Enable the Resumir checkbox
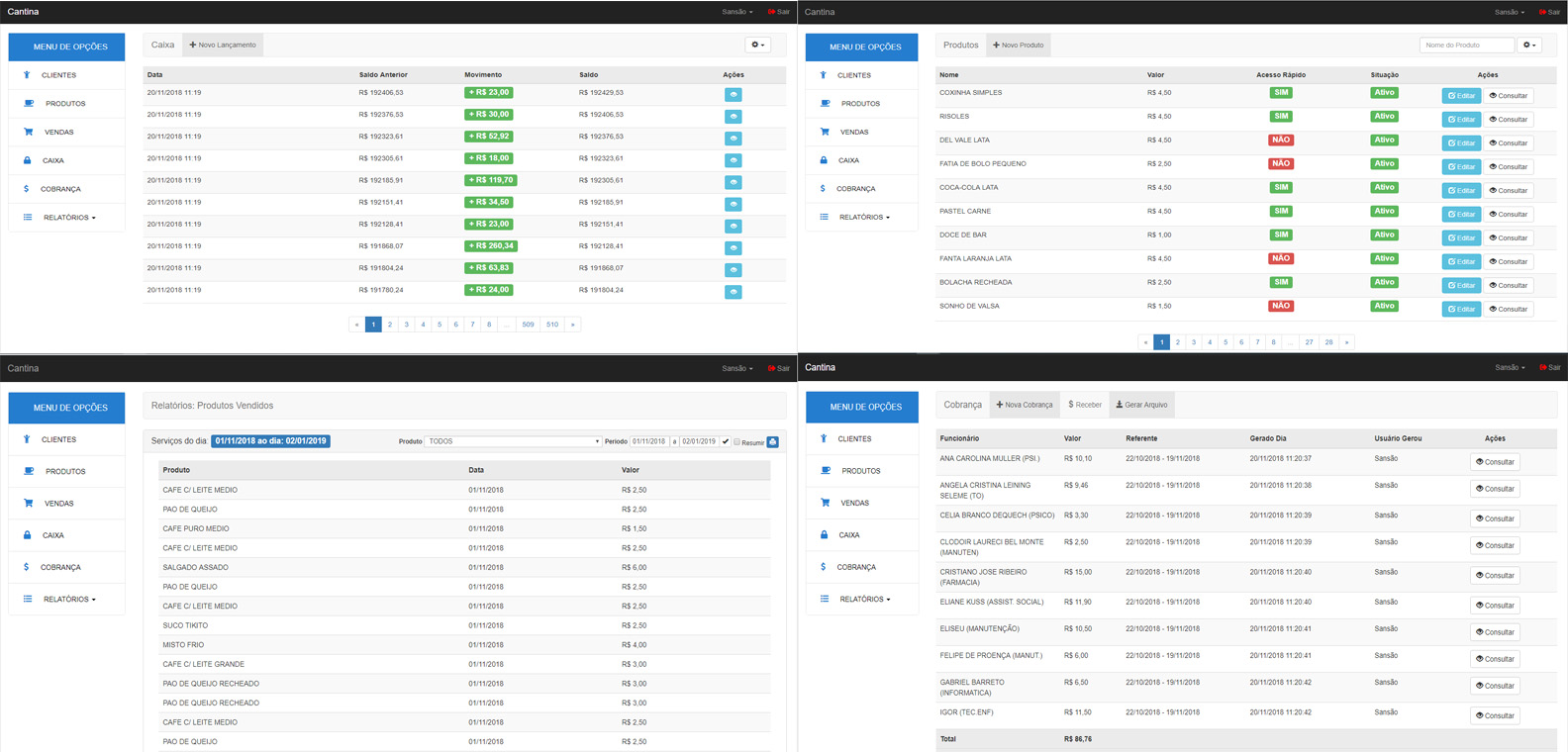1568x752 pixels. pyautogui.click(x=736, y=442)
